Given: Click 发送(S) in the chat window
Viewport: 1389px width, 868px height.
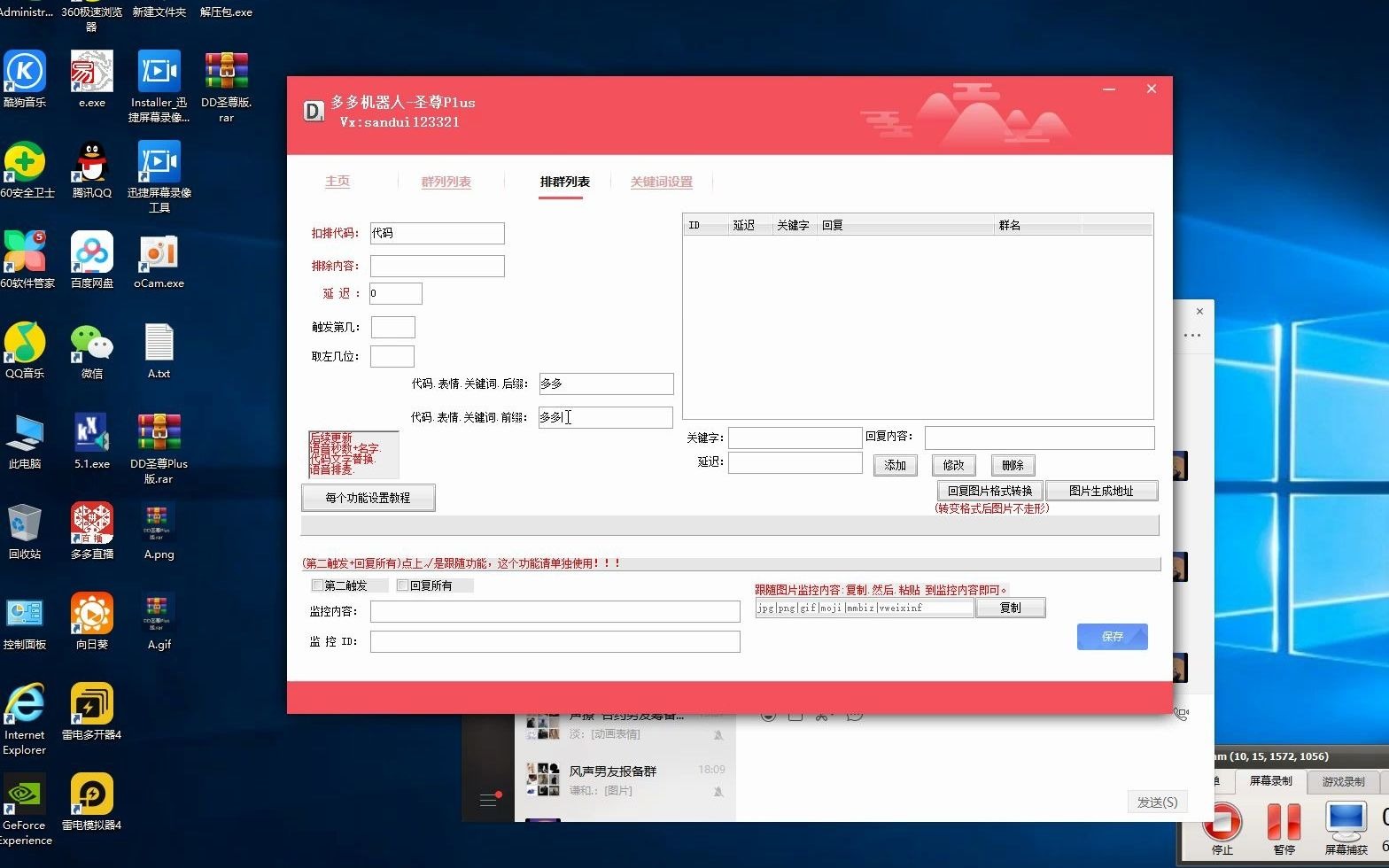Looking at the screenshot, I should pyautogui.click(x=1157, y=802).
